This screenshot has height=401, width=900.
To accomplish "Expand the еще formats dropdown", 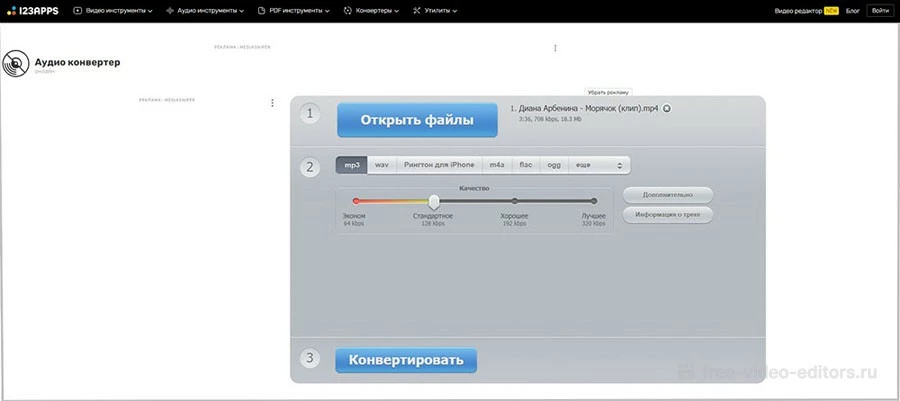I will tap(599, 165).
